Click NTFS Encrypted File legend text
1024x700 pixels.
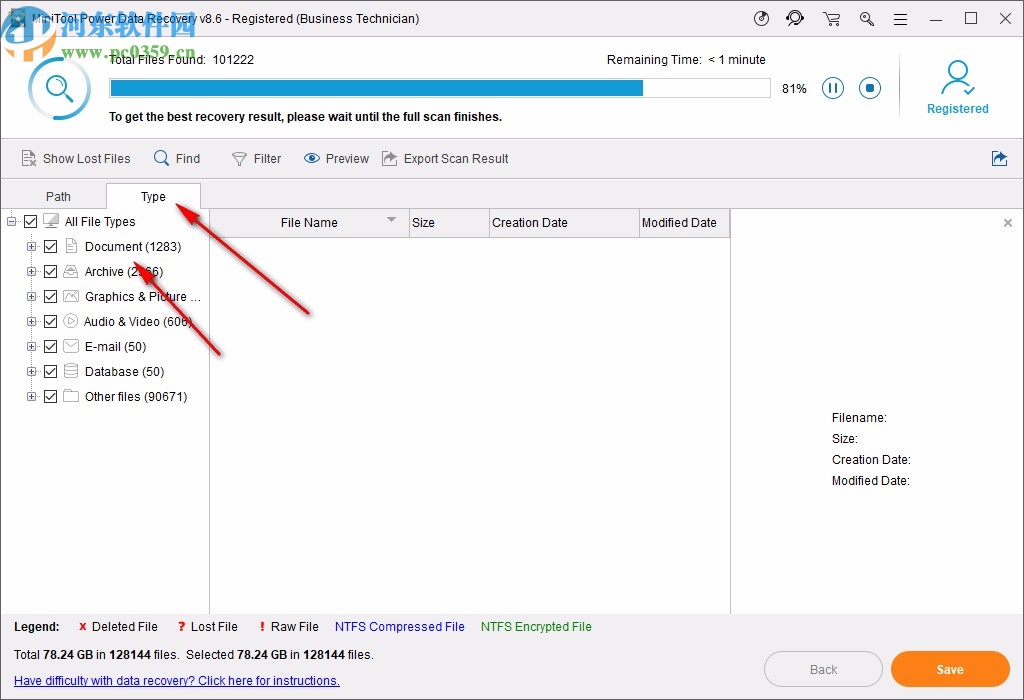[536, 627]
